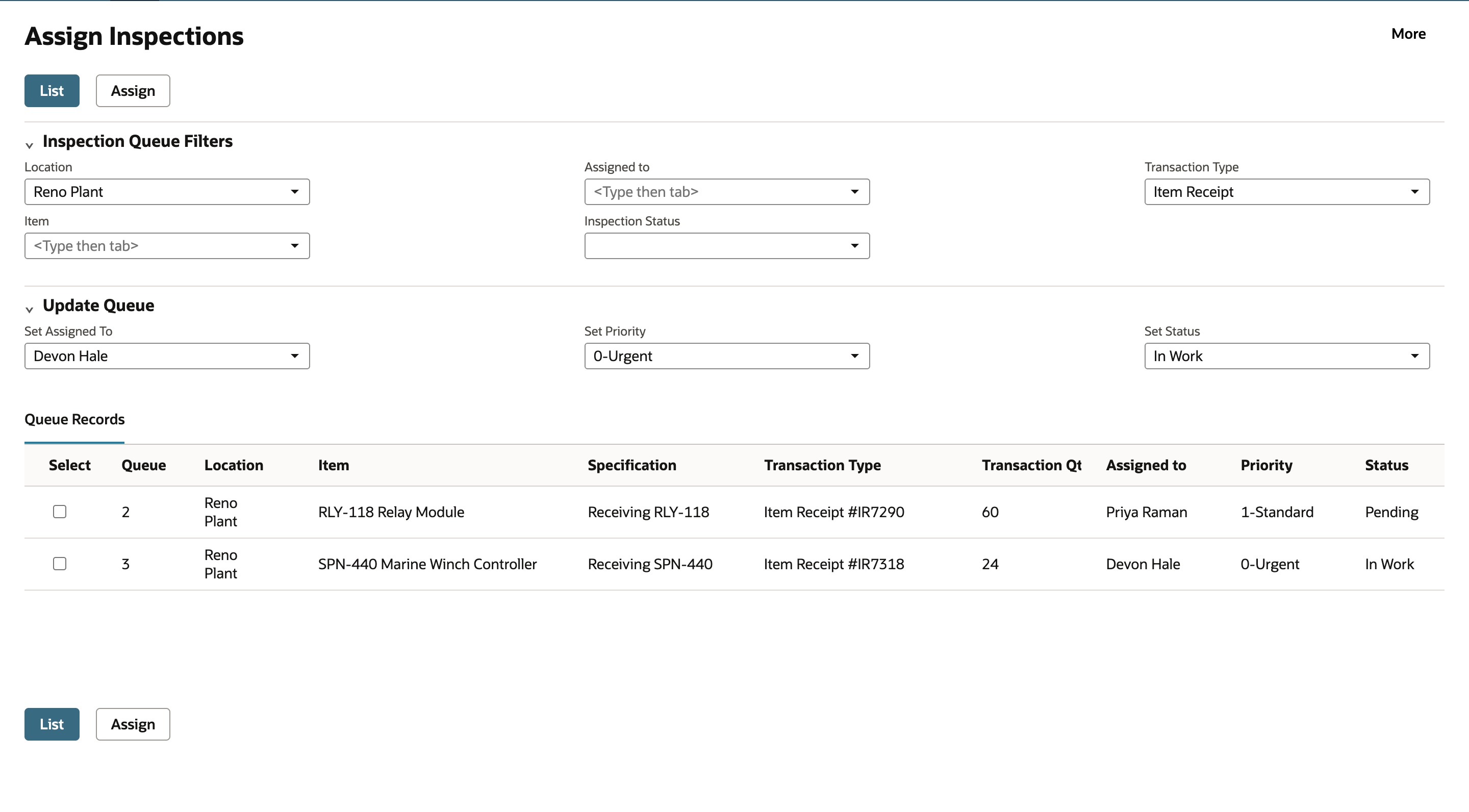The height and width of the screenshot is (812, 1469).
Task: Click the top Assign button
Action: [x=133, y=91]
